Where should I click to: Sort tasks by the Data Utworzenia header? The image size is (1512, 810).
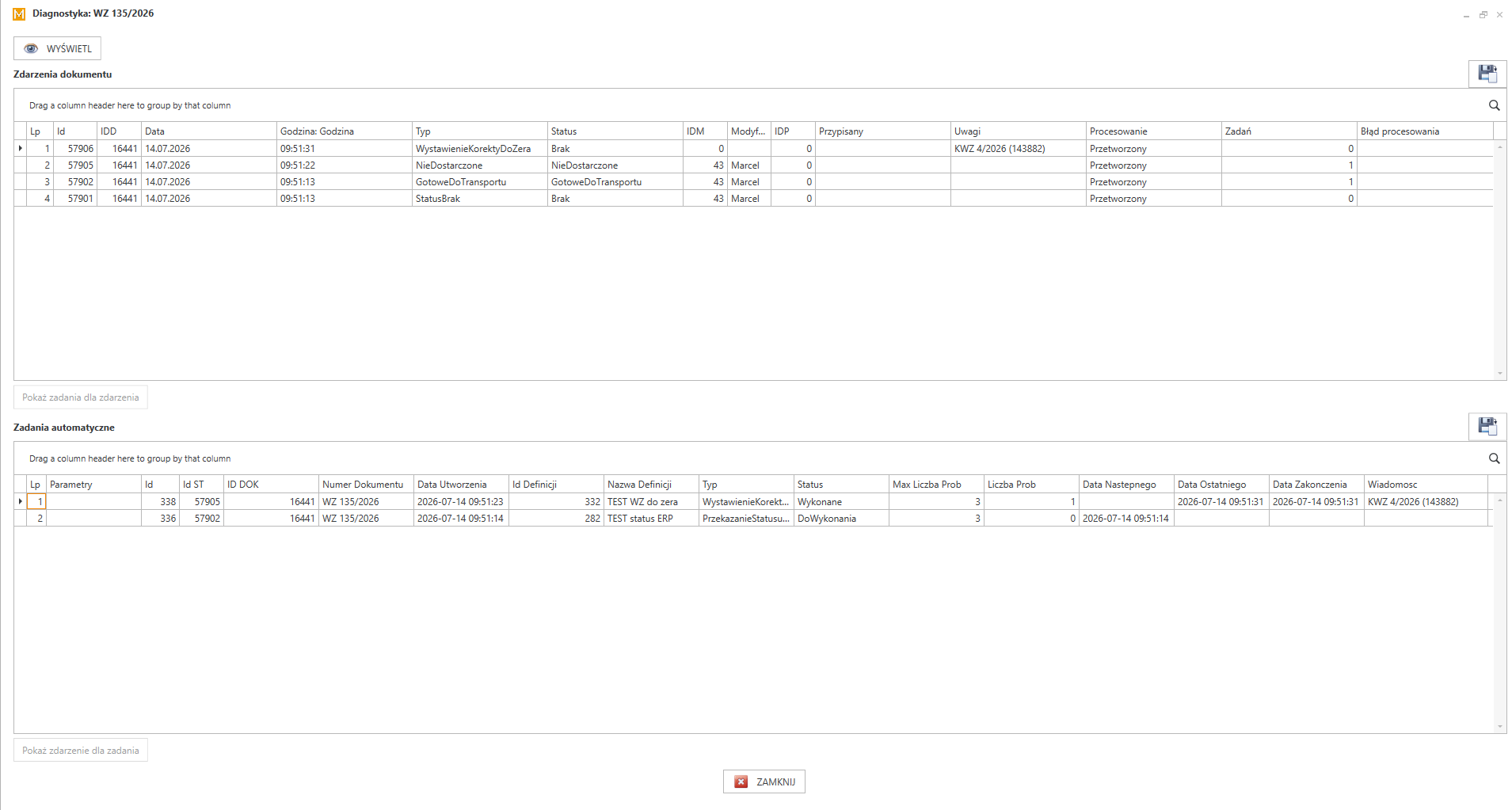(461, 485)
